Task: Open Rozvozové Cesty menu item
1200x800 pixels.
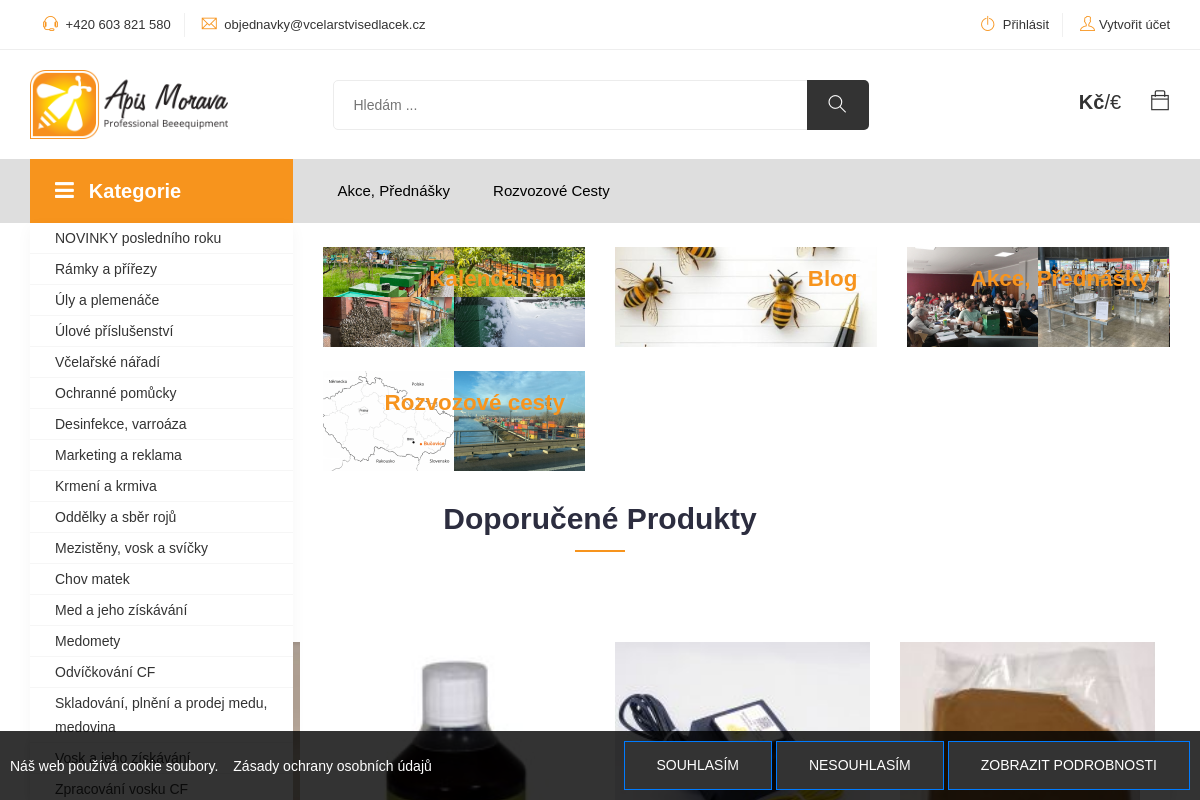Action: 551,191
